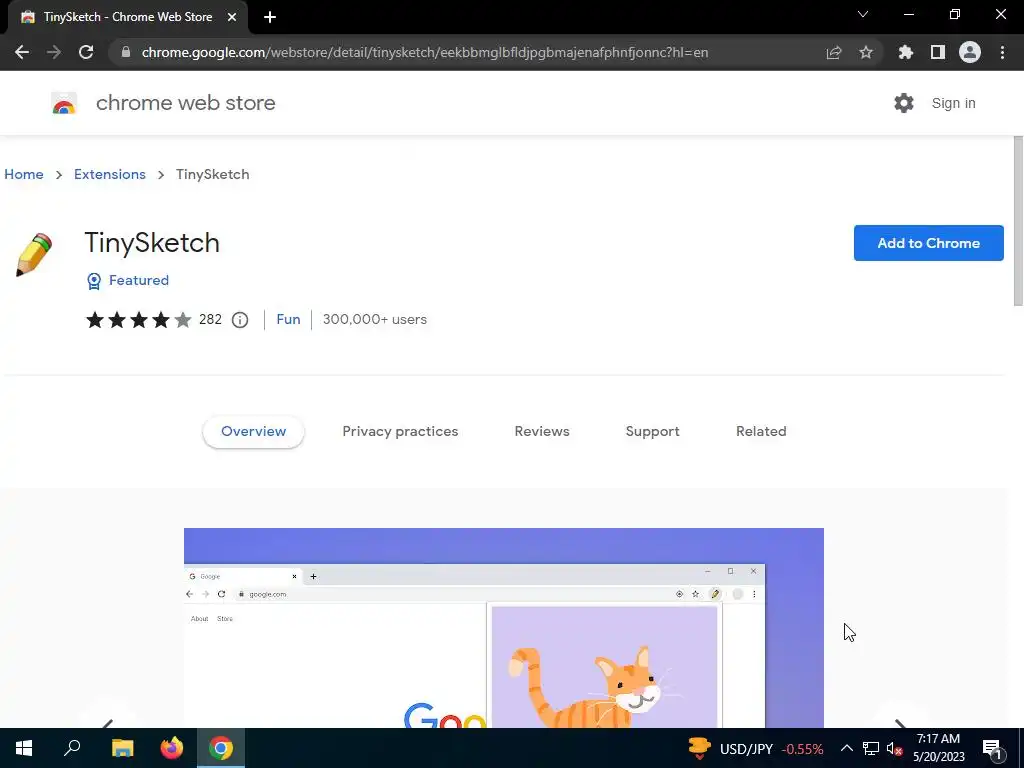This screenshot has width=1024, height=768.
Task: Switch to the Related tab
Action: coord(761,431)
